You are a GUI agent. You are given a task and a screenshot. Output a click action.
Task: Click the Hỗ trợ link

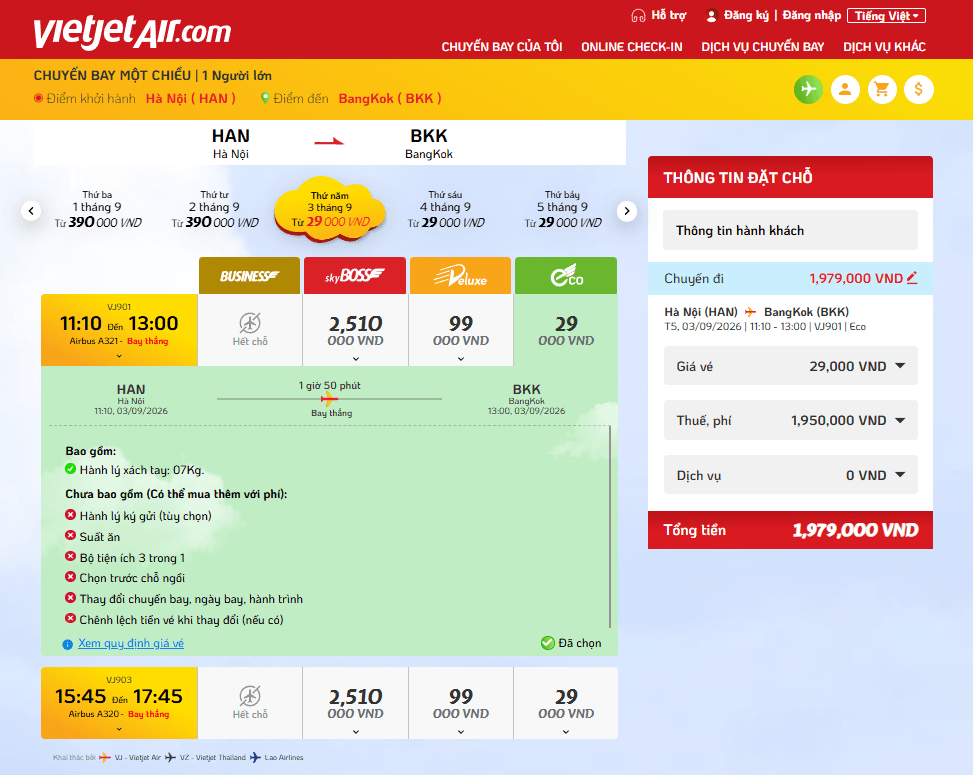pyautogui.click(x=668, y=16)
